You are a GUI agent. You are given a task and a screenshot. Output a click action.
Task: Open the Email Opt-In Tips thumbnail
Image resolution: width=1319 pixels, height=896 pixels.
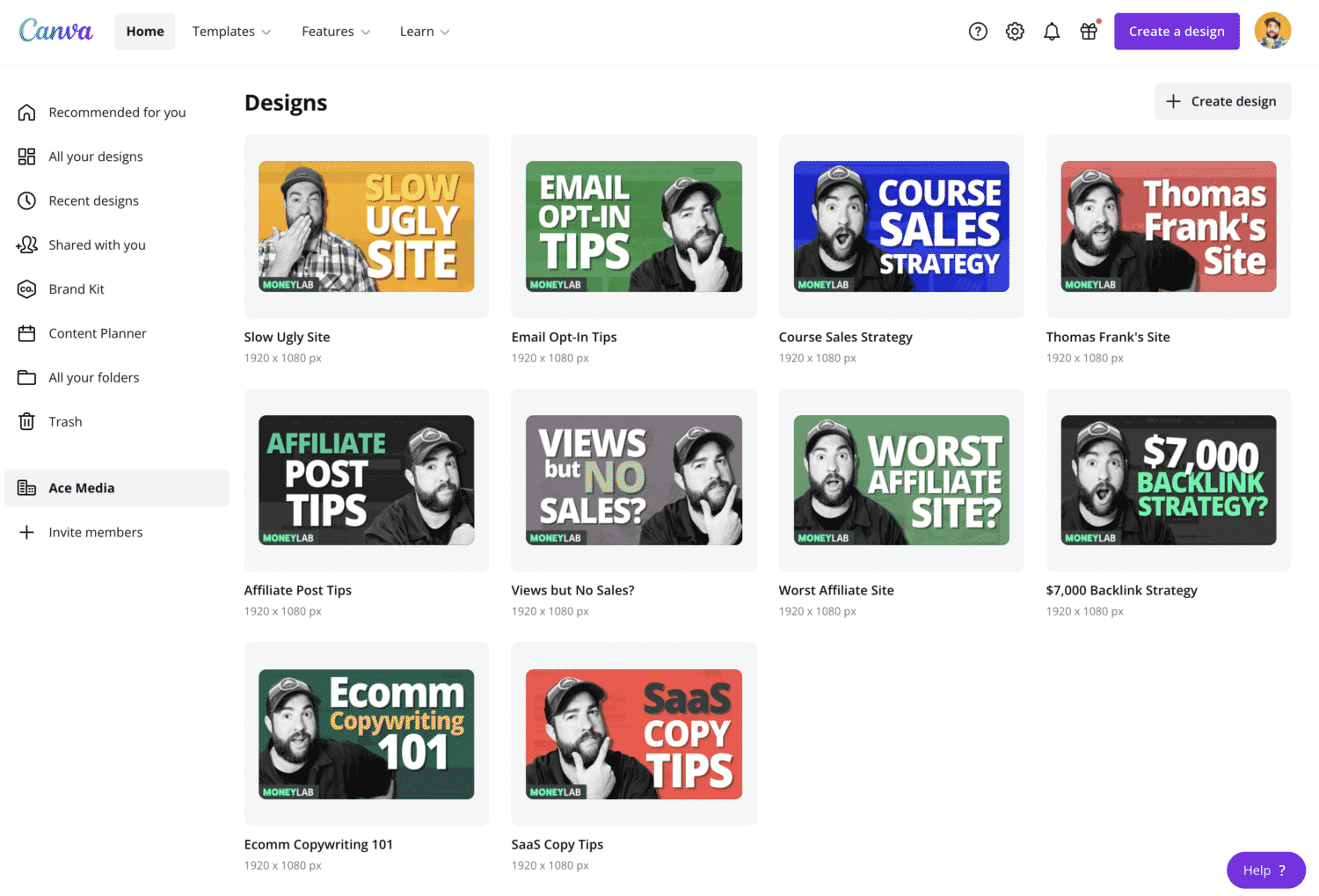click(634, 226)
